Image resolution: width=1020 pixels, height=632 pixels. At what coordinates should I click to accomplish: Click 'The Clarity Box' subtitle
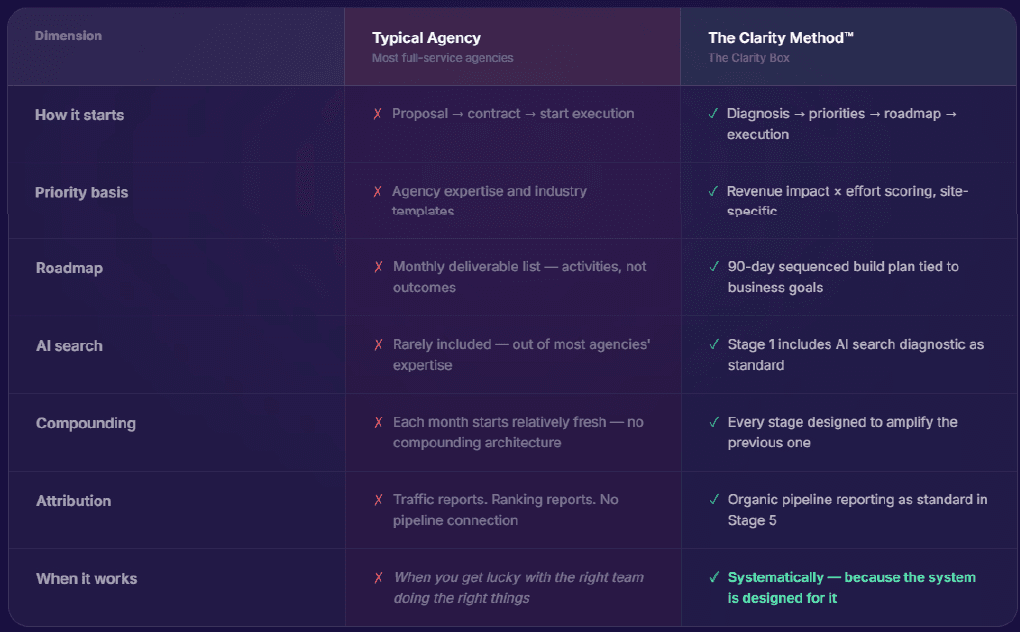coord(749,58)
